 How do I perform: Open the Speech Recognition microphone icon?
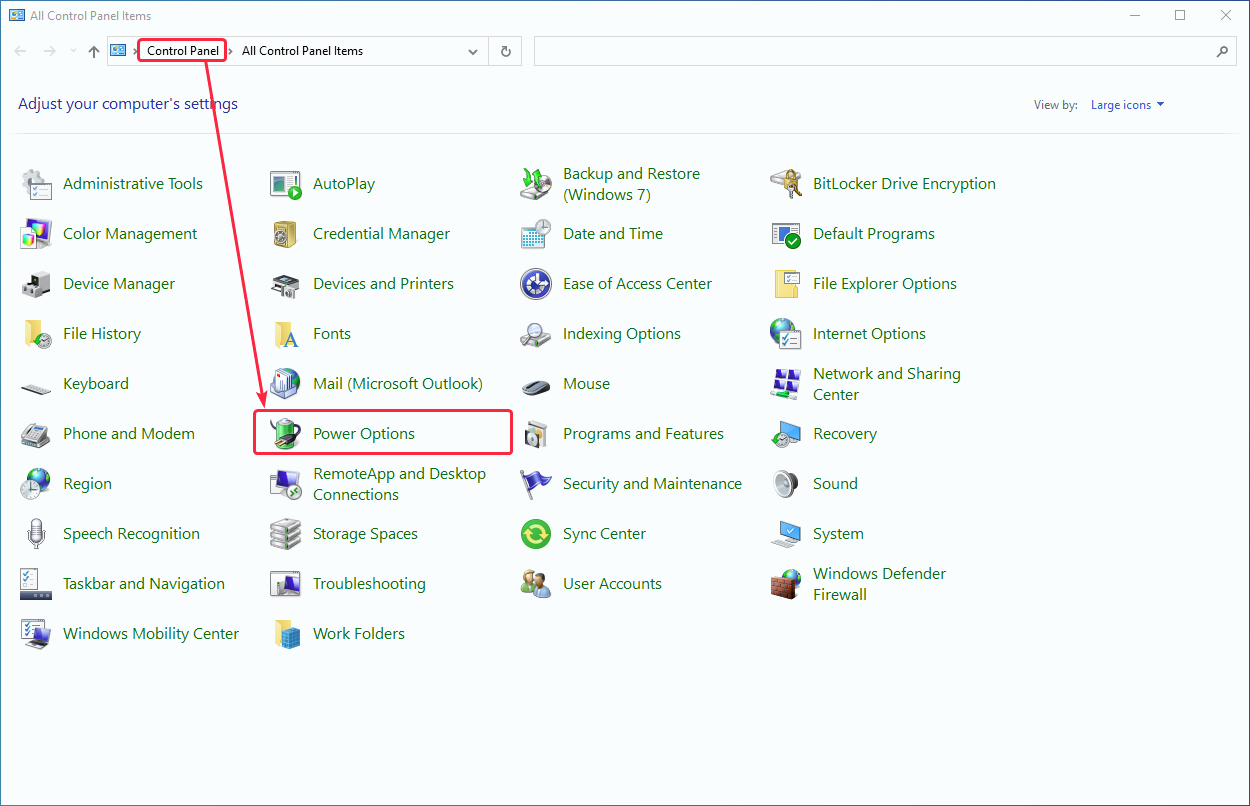tap(36, 534)
